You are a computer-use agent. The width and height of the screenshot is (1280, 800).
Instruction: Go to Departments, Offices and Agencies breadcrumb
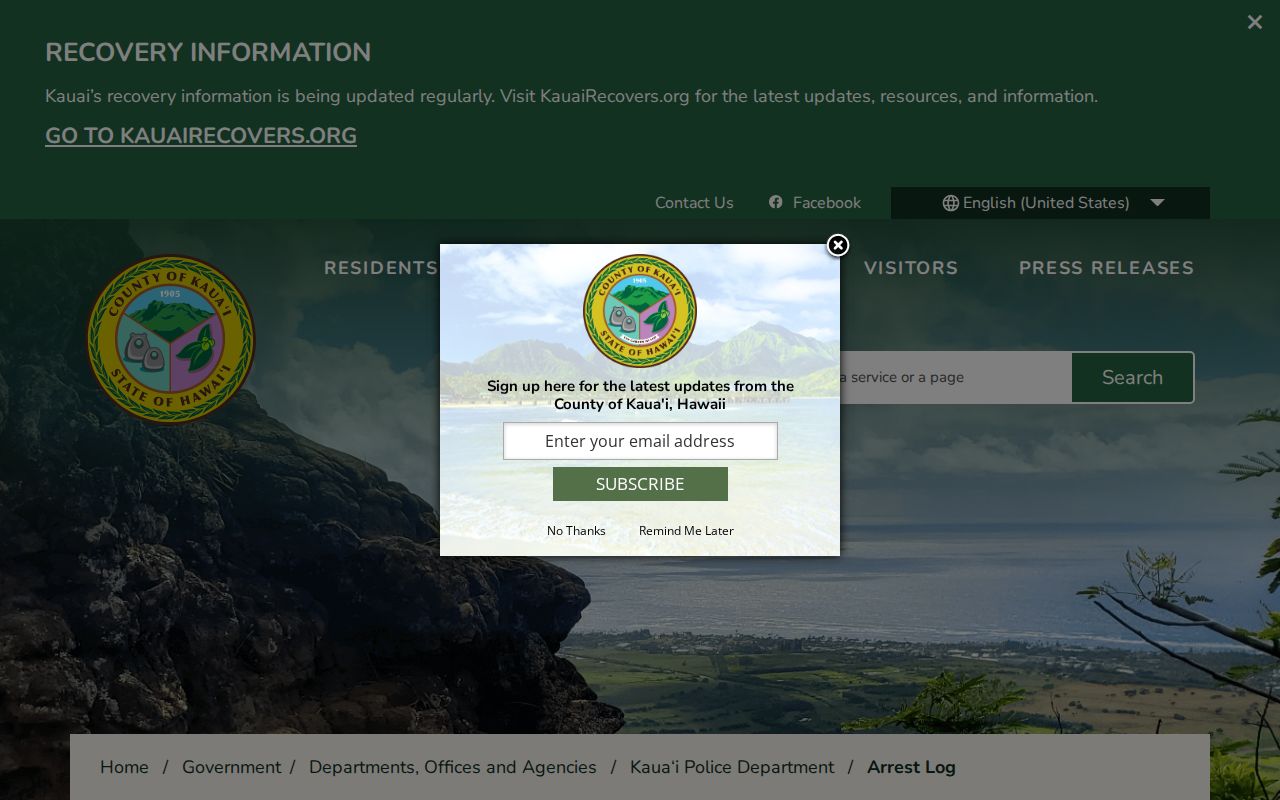pos(453,767)
